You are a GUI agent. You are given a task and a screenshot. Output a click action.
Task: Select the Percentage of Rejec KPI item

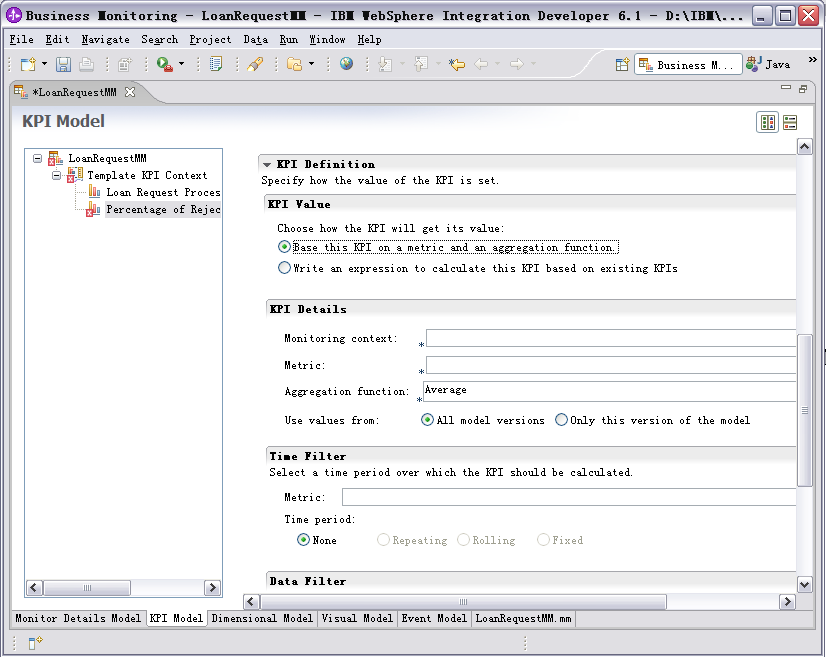[x=153, y=209]
